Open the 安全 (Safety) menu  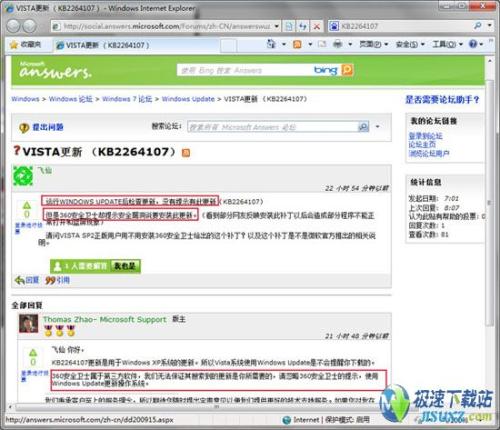(x=410, y=44)
